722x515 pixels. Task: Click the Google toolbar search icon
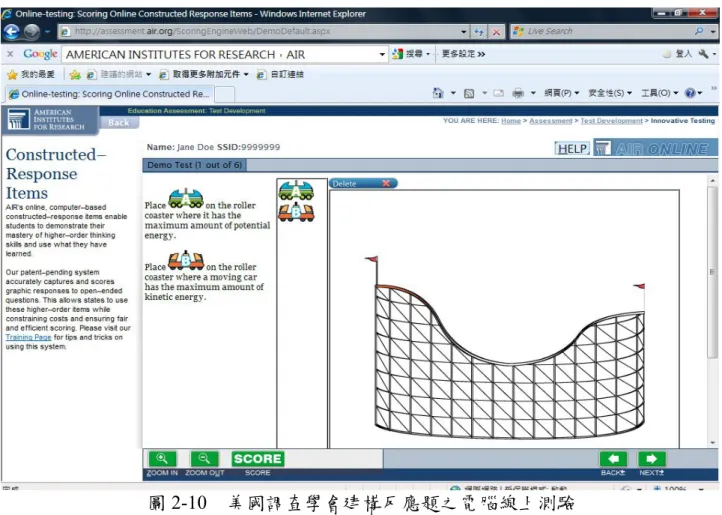(x=397, y=54)
